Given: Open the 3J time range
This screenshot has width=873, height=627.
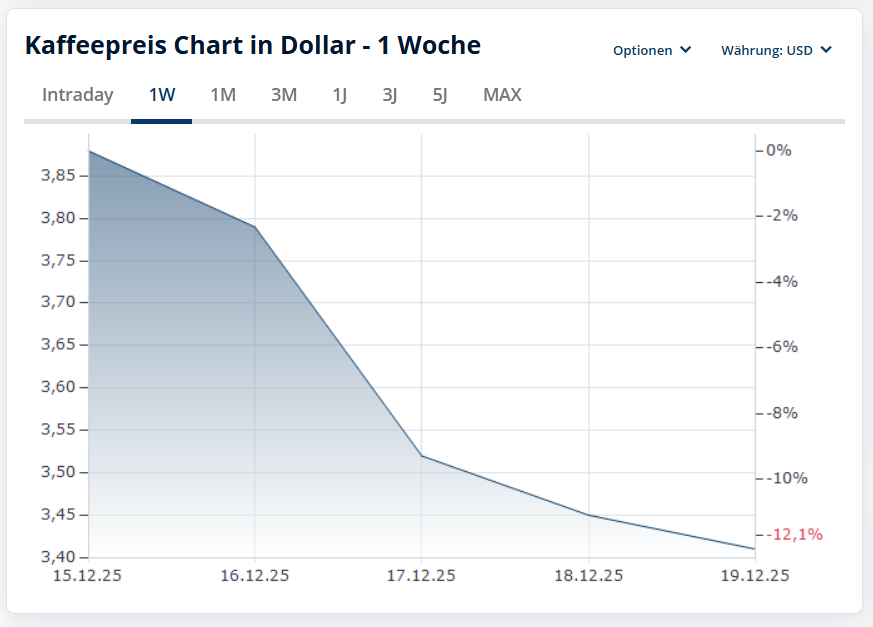Looking at the screenshot, I should pos(389,95).
